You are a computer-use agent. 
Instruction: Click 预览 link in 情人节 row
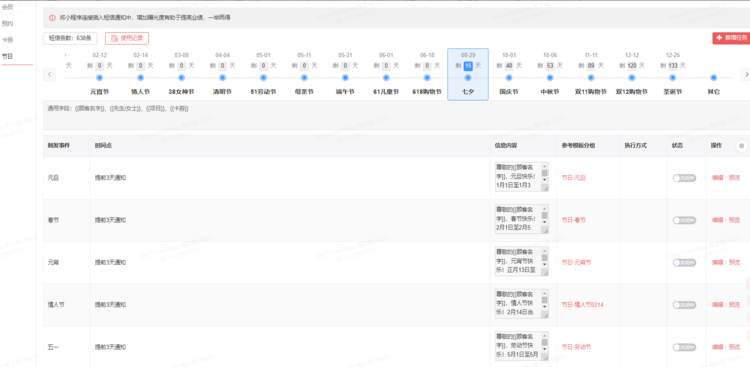click(x=734, y=304)
